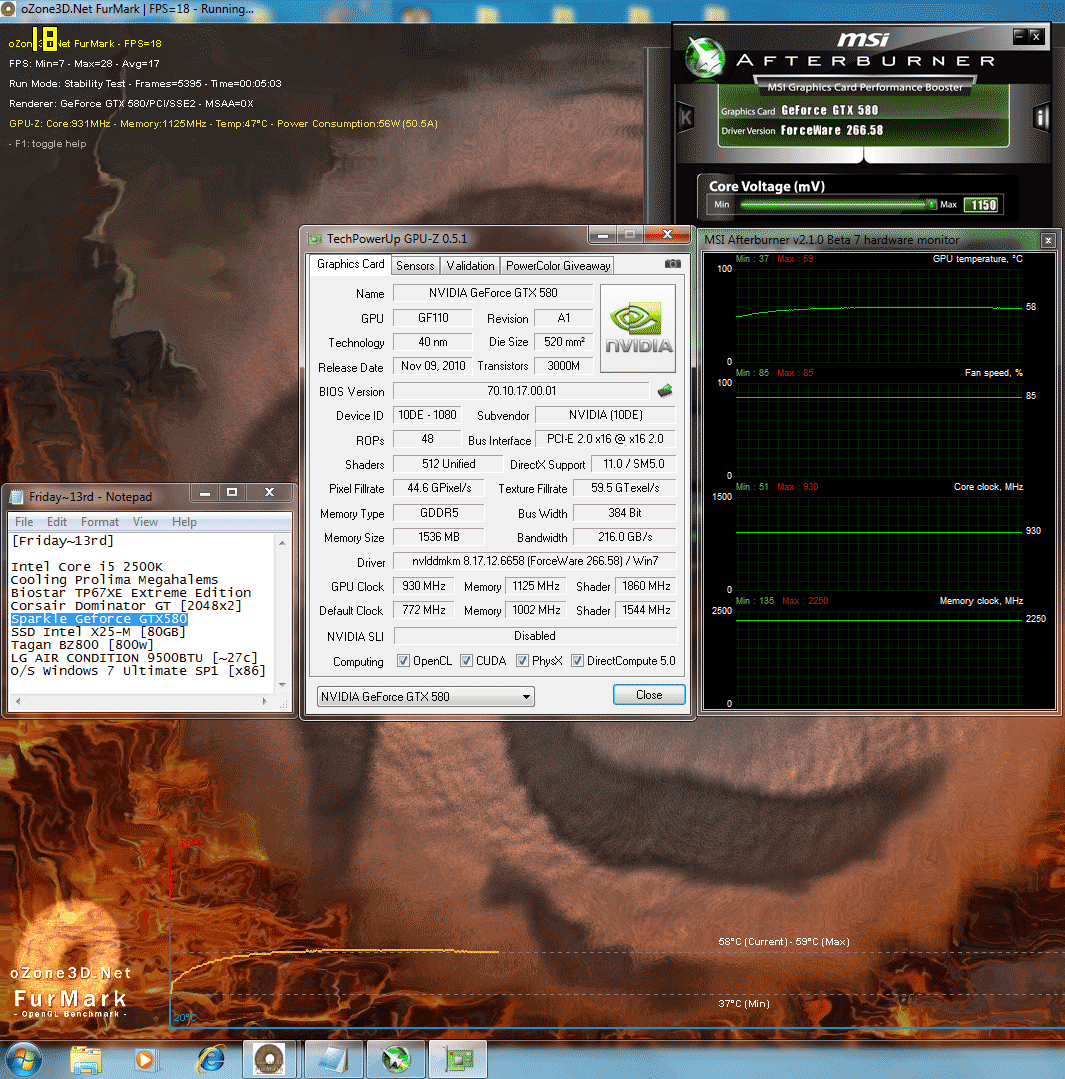Launch Internet Explorer from taskbar
1065x1079 pixels.
pyautogui.click(x=211, y=1059)
